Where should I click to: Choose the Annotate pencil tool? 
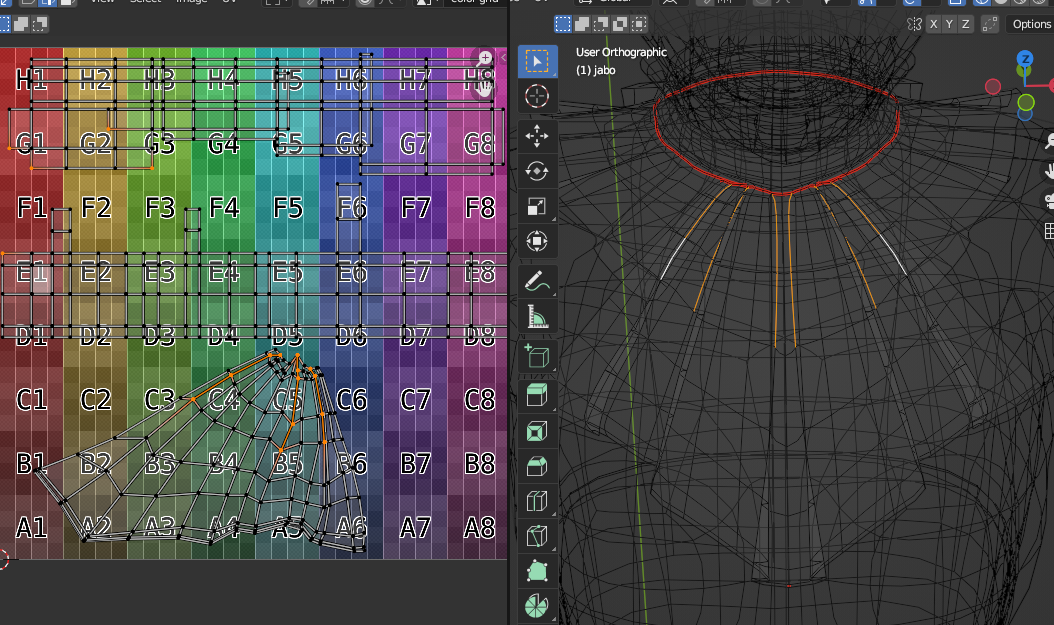click(537, 281)
